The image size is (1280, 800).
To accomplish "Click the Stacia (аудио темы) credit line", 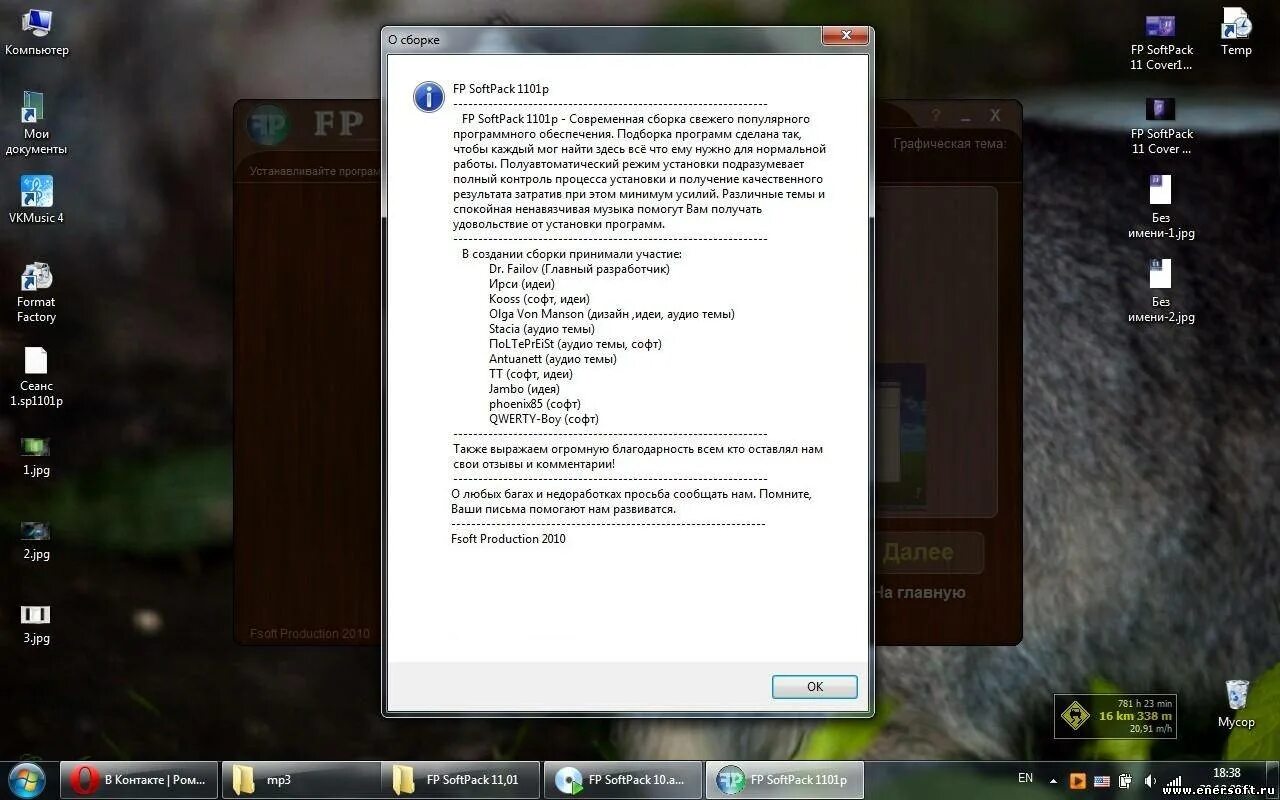I will point(542,329).
